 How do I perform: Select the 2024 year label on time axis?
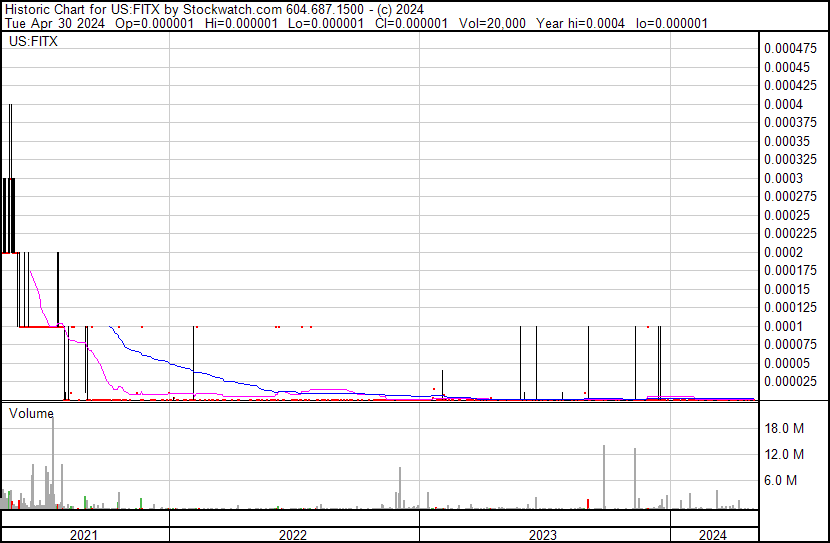click(714, 534)
